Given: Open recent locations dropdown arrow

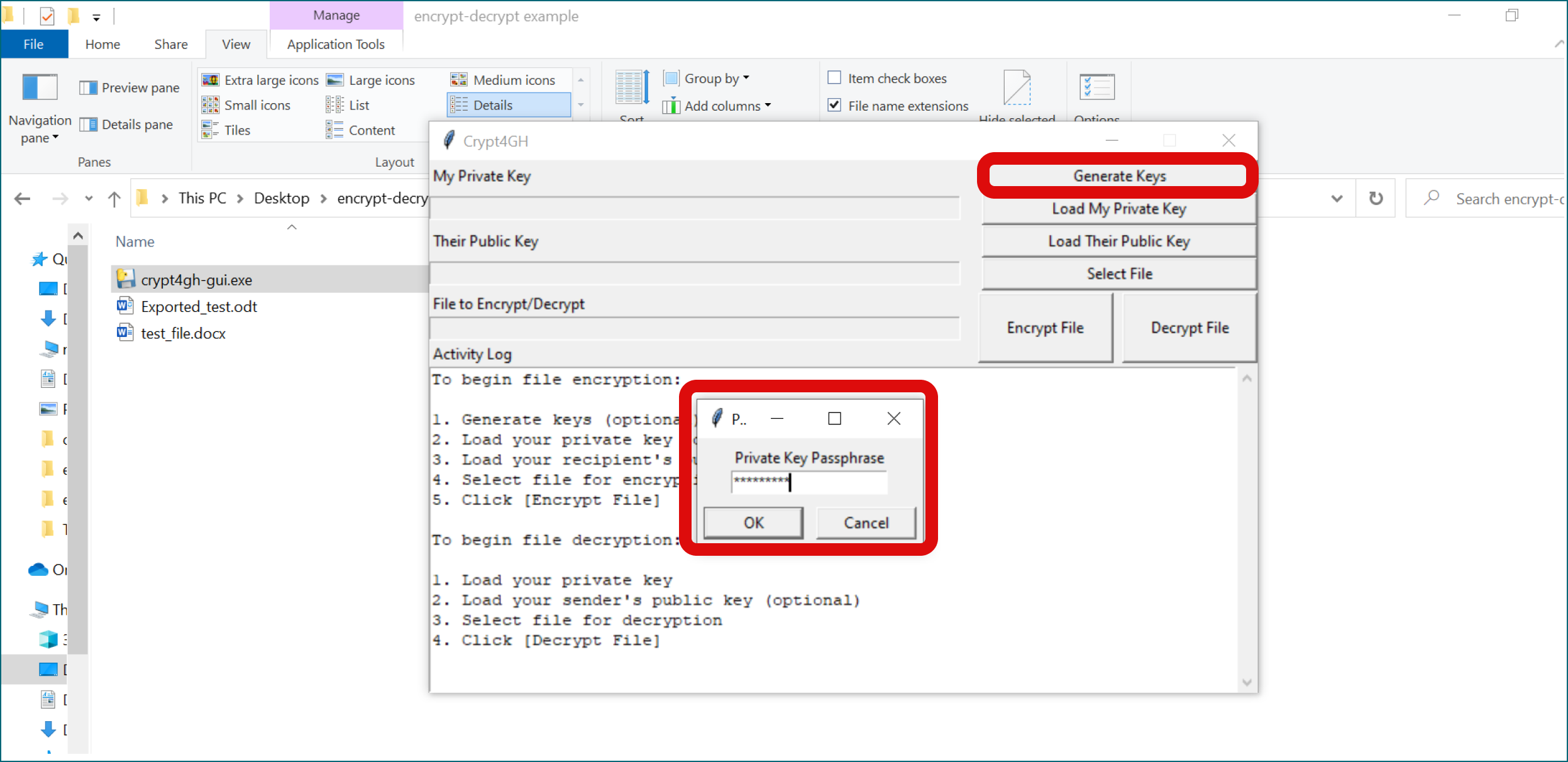Looking at the screenshot, I should click(x=89, y=199).
